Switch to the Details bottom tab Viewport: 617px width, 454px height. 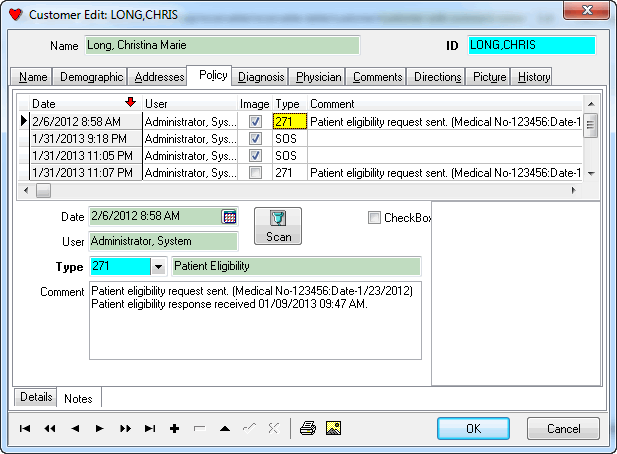(x=35, y=397)
